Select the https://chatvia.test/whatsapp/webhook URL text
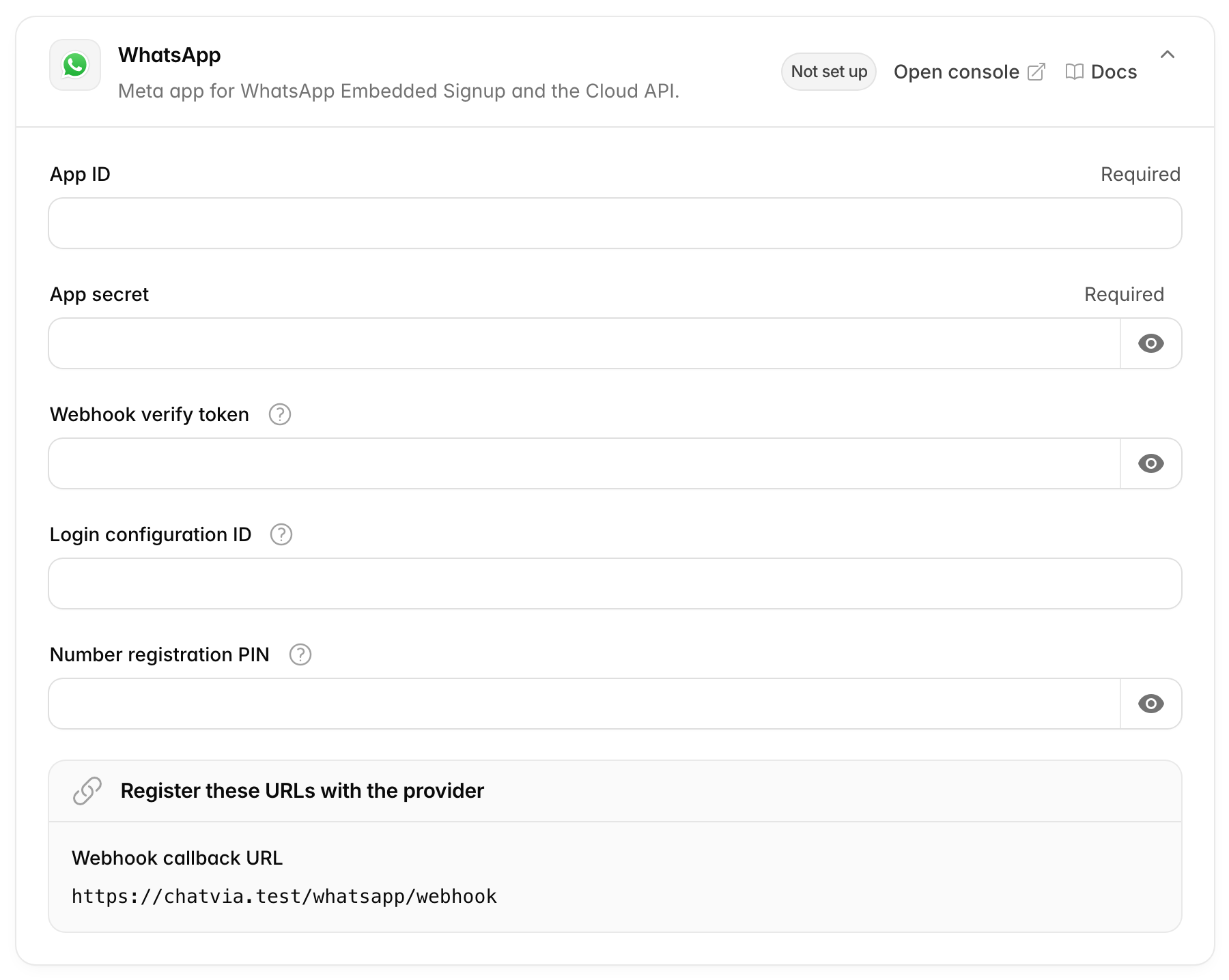This screenshot has height=980, width=1229. tap(284, 896)
